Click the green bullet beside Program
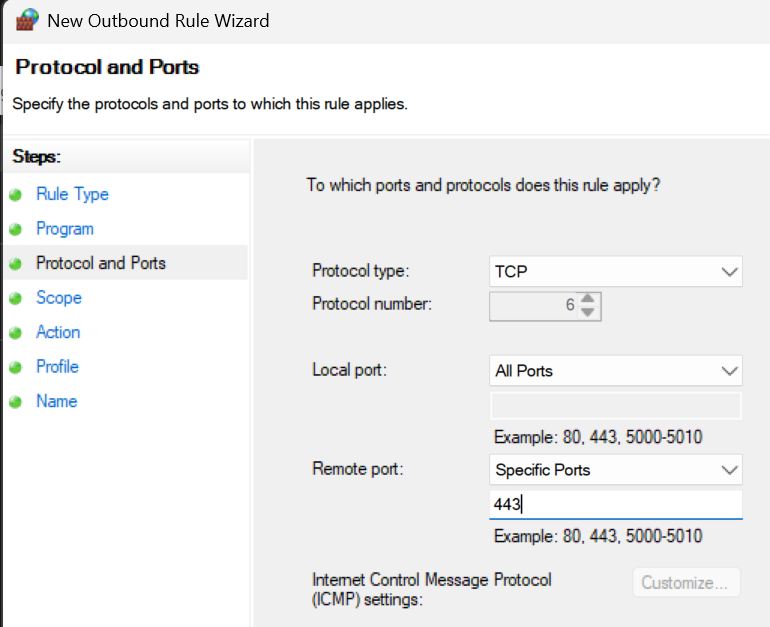The height and width of the screenshot is (627, 770). [15, 229]
